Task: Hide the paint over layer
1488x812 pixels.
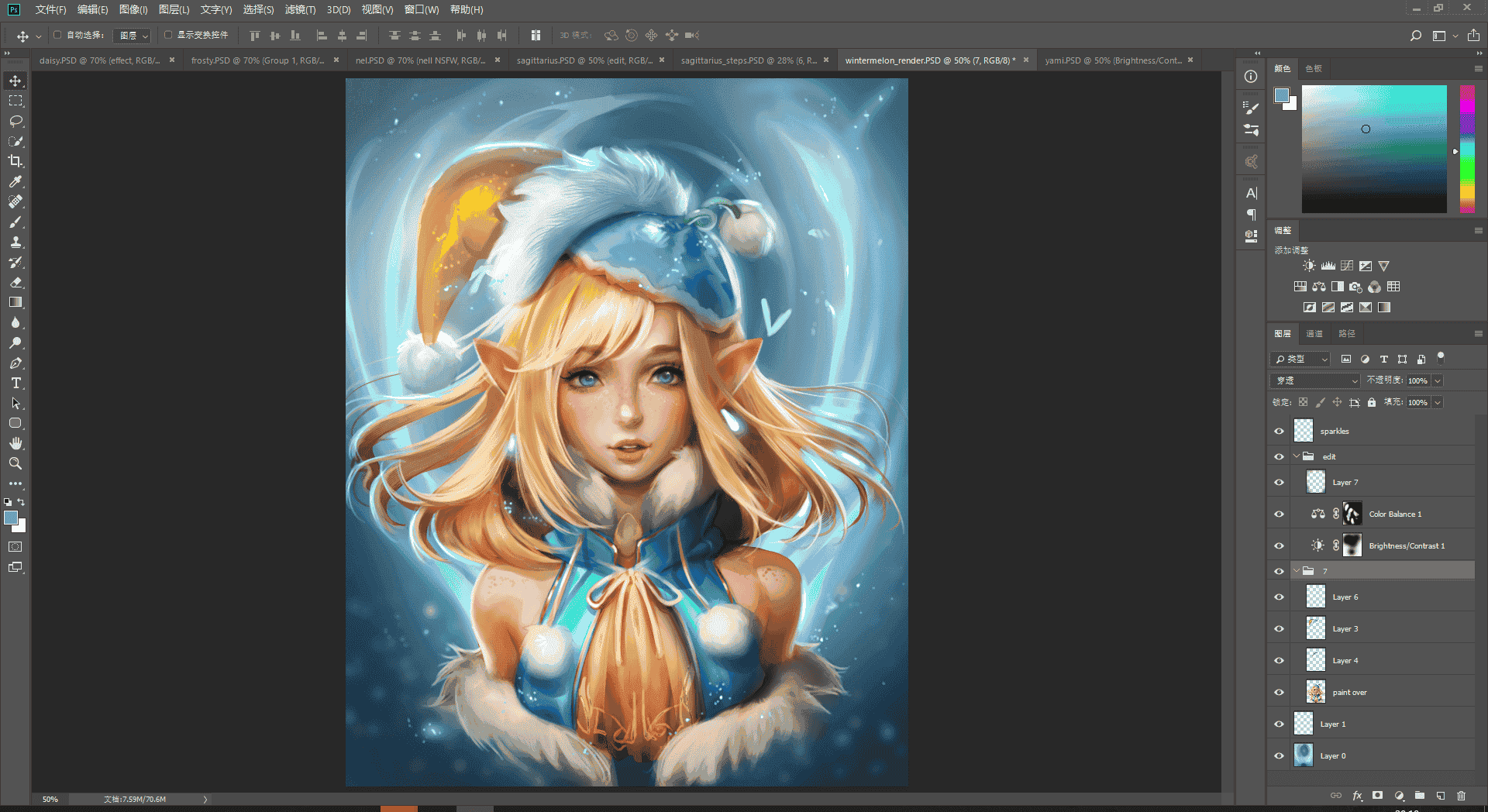Action: pos(1279,693)
